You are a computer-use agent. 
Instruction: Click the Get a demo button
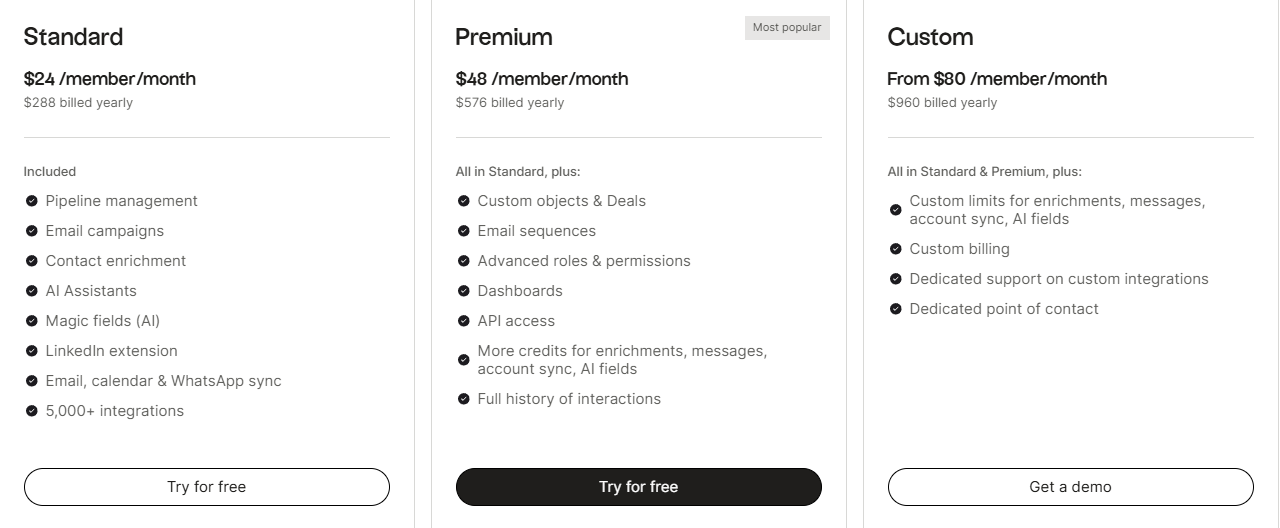click(x=1070, y=487)
